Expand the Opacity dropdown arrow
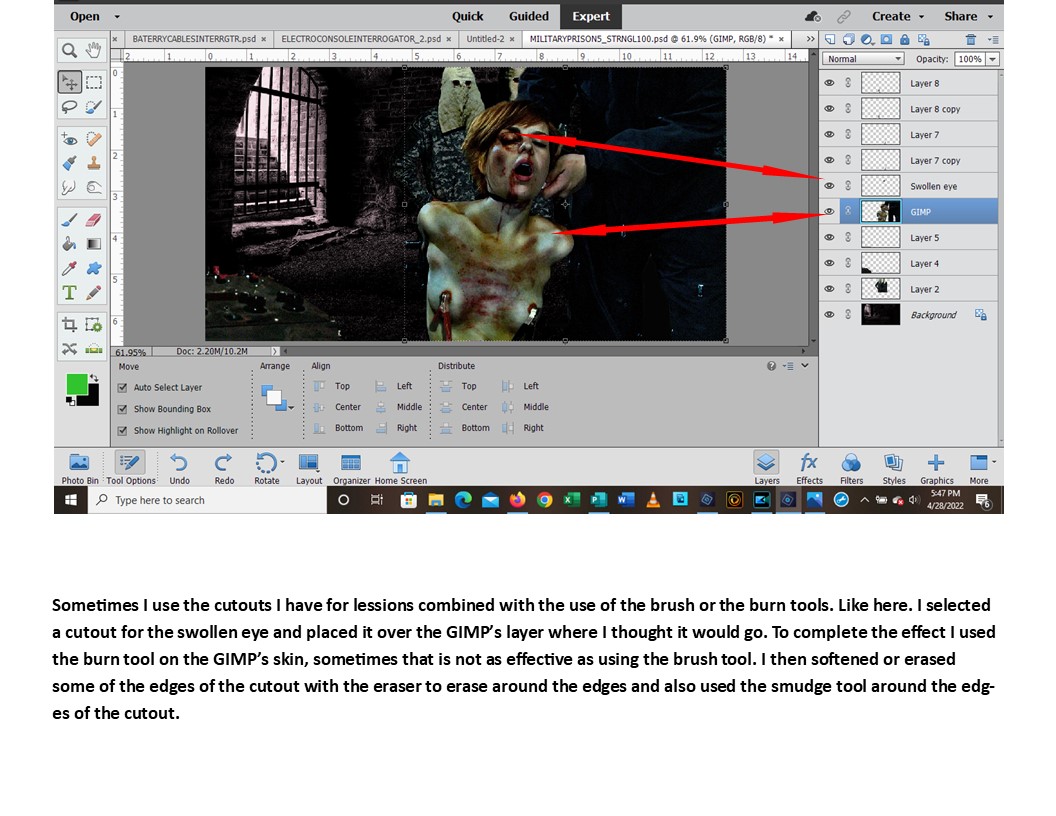Image resolution: width=1056 pixels, height=816 pixels. pos(992,59)
